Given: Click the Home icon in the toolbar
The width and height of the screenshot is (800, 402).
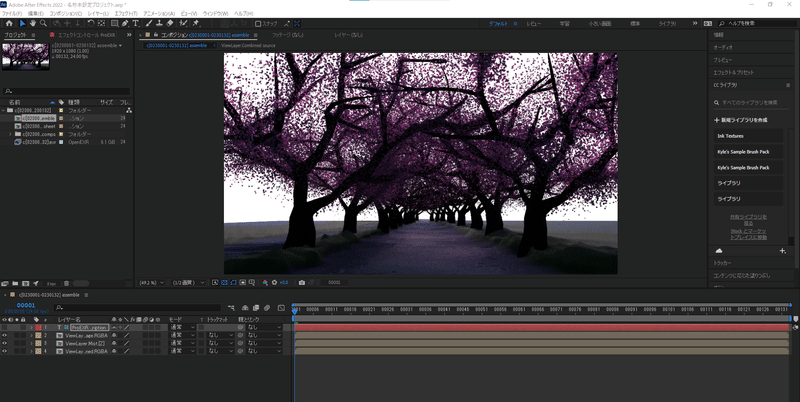Looking at the screenshot, I should coord(7,23).
